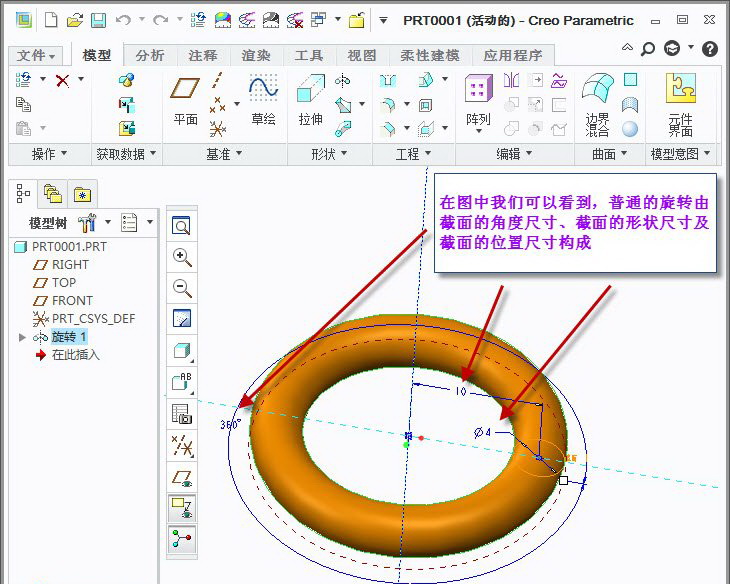Open the help question mark icon
The width and height of the screenshot is (730, 584).
coord(710,48)
